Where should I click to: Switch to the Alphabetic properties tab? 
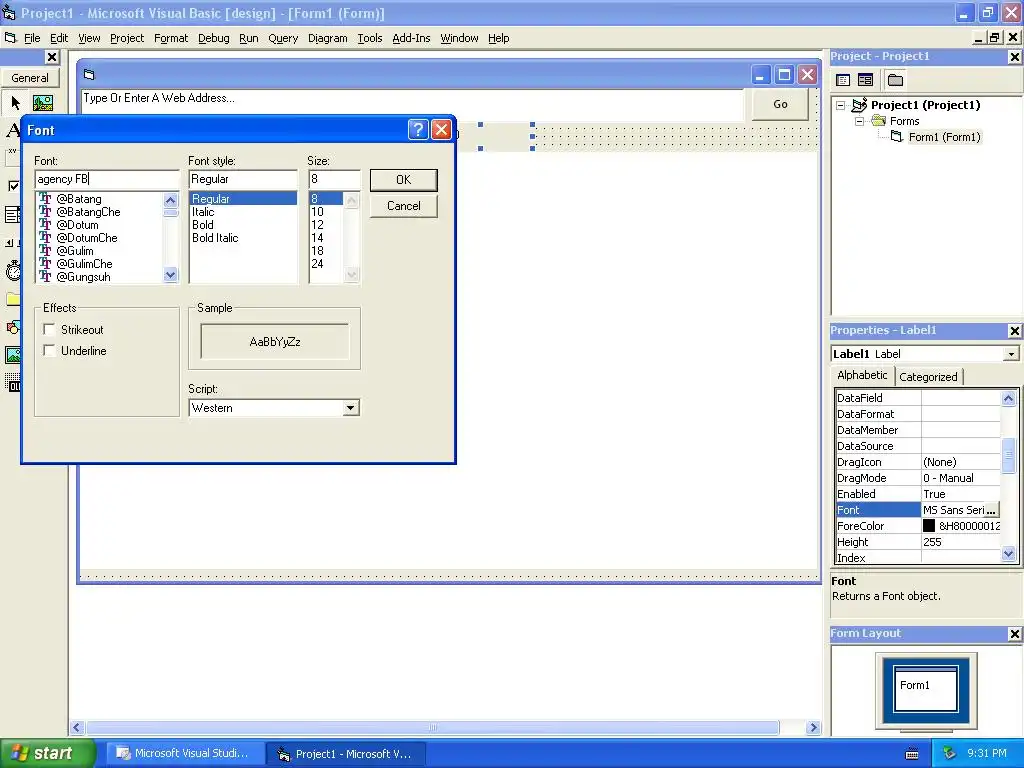pos(862,375)
